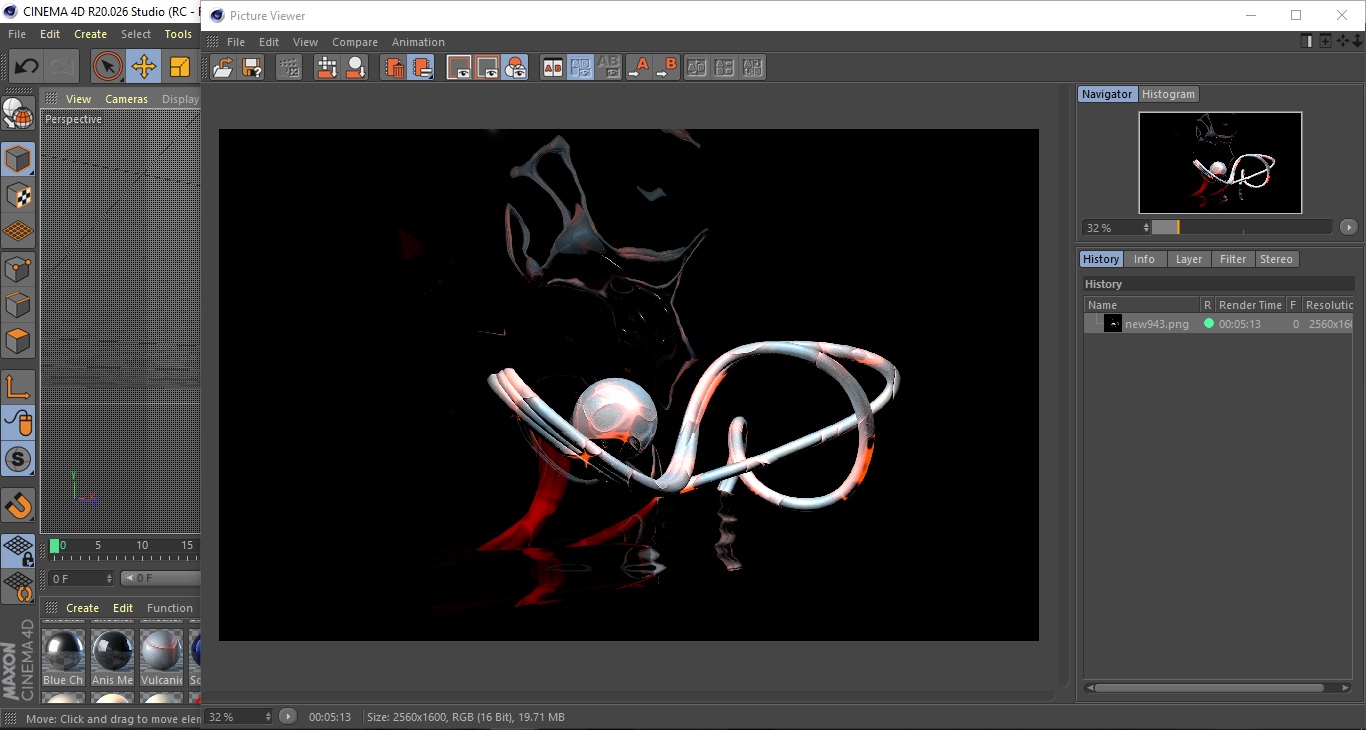This screenshot has height=730, width=1371.
Task: Toggle Model mode cube icon
Action: (x=17, y=159)
